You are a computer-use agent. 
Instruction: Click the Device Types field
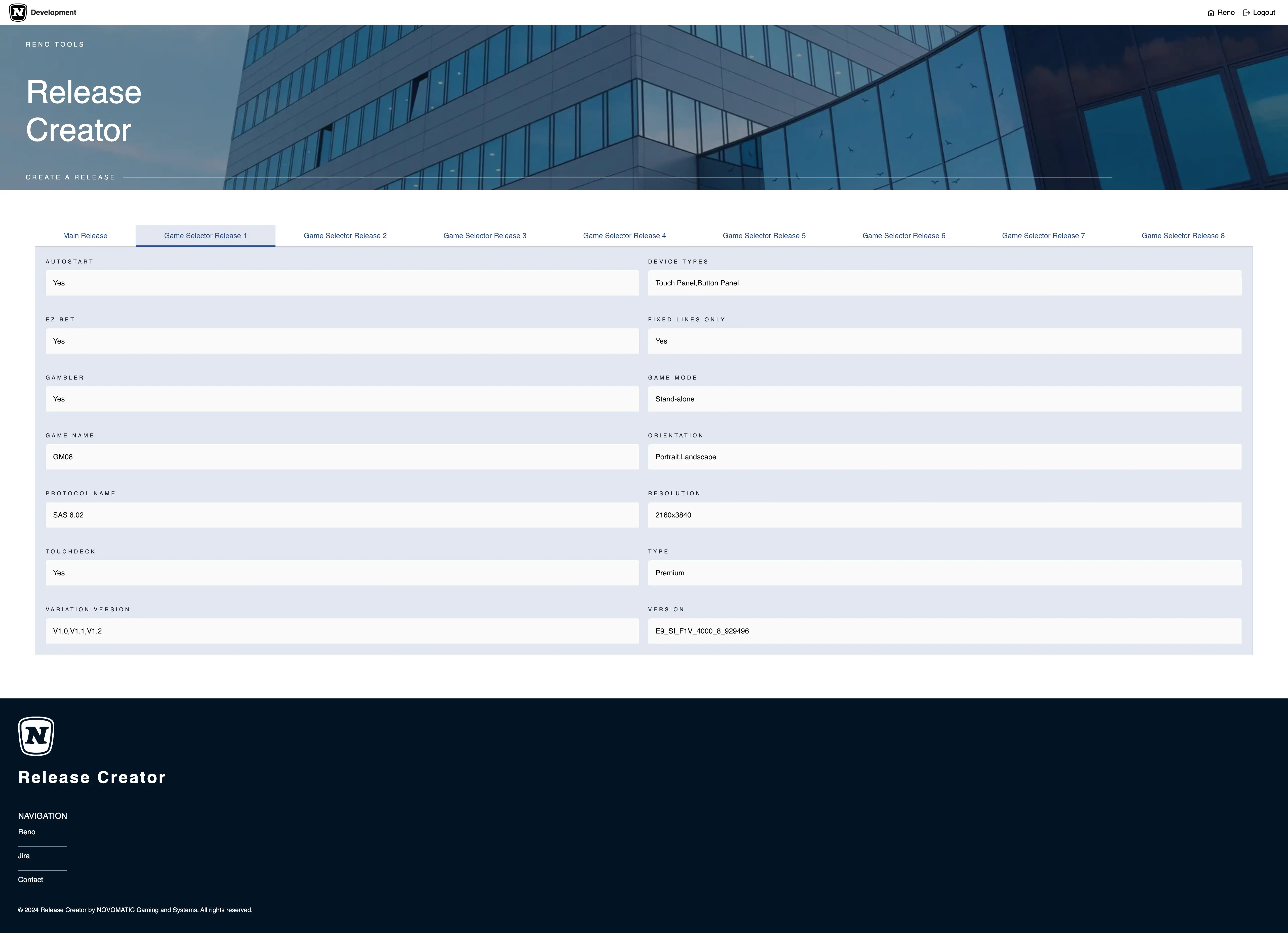point(944,283)
